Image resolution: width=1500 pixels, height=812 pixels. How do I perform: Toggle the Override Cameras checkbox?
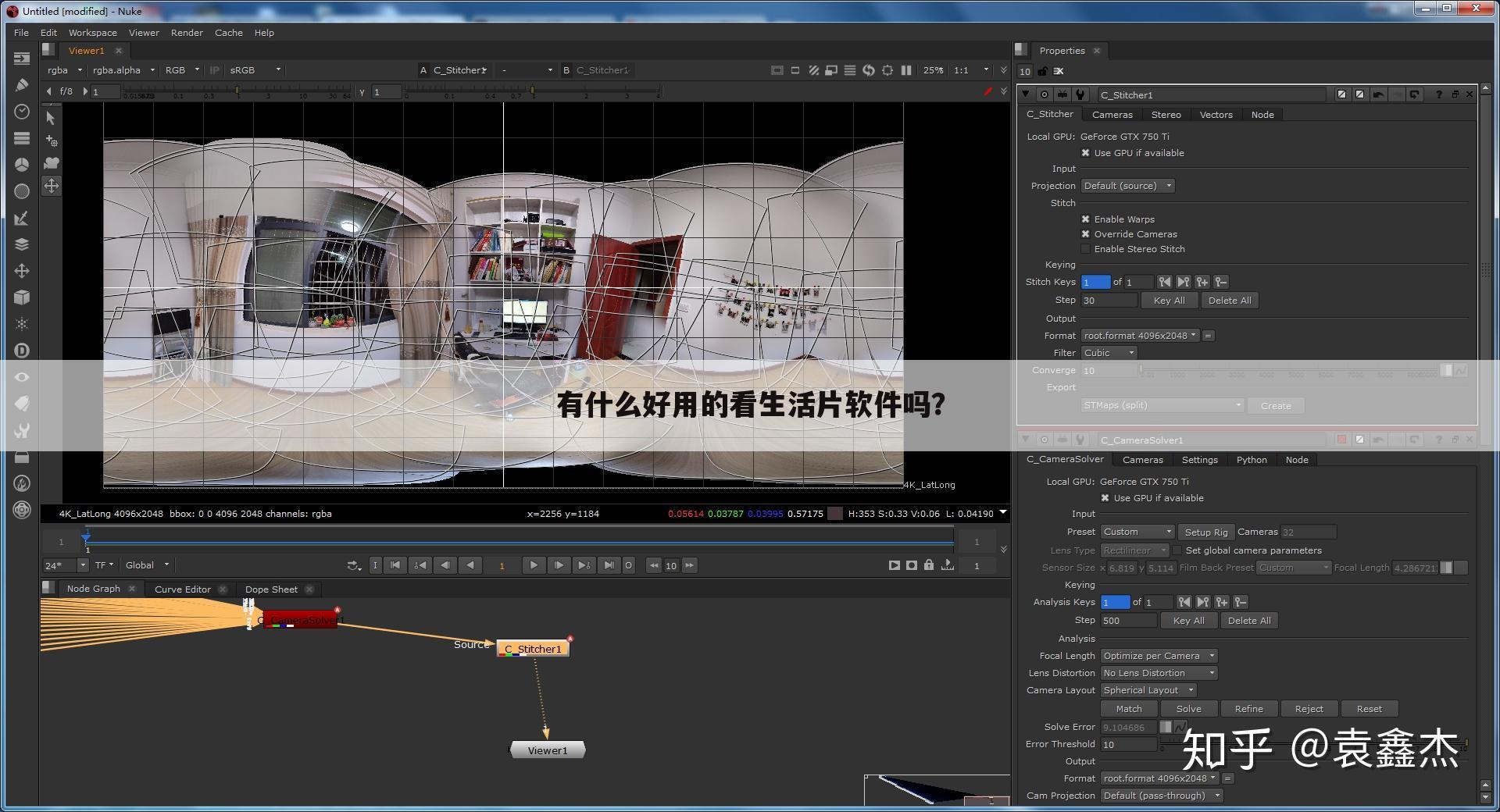click(1085, 234)
